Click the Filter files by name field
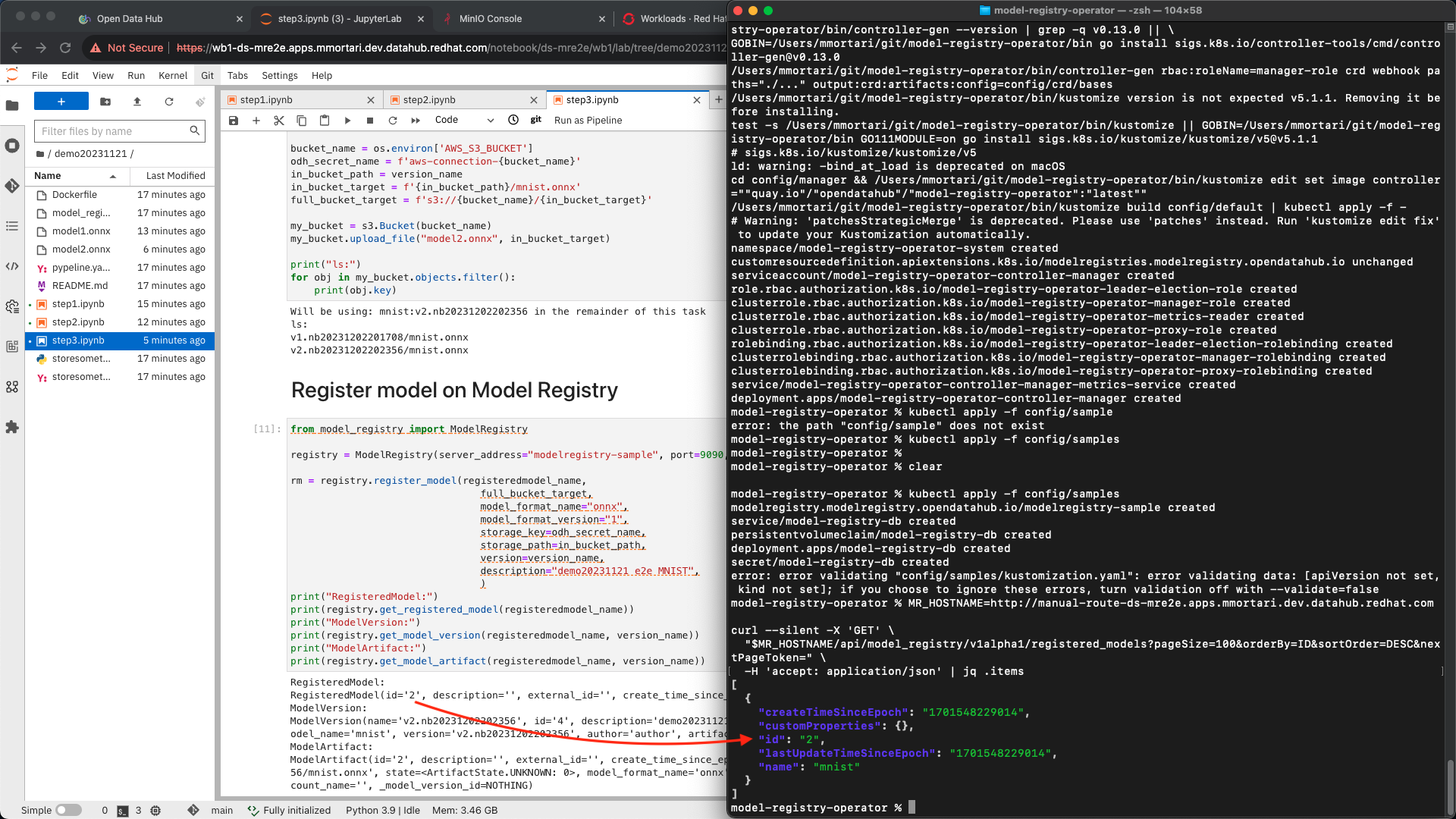This screenshot has height=819, width=1456. (114, 131)
